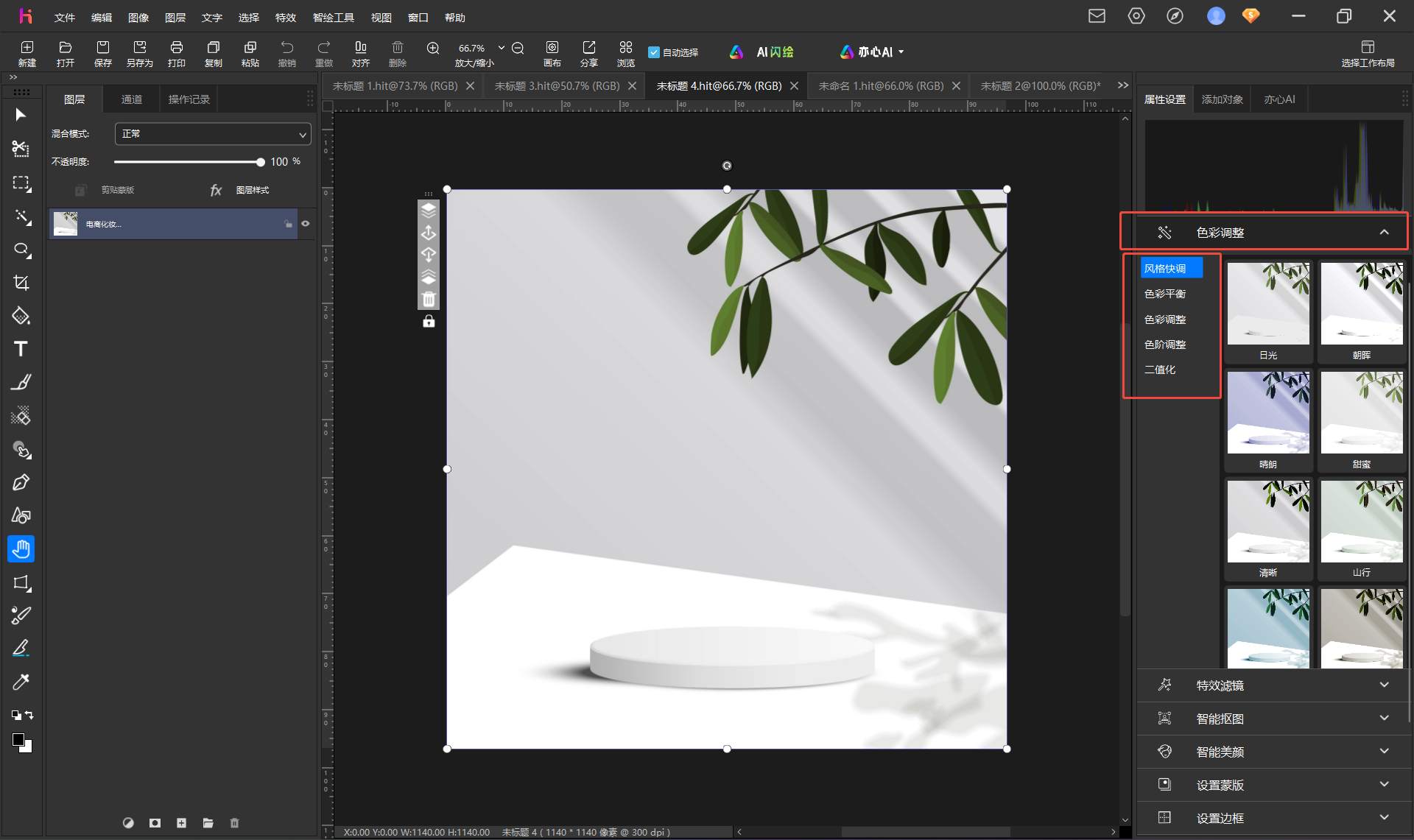Click 选择工作布局 button

1368,53
